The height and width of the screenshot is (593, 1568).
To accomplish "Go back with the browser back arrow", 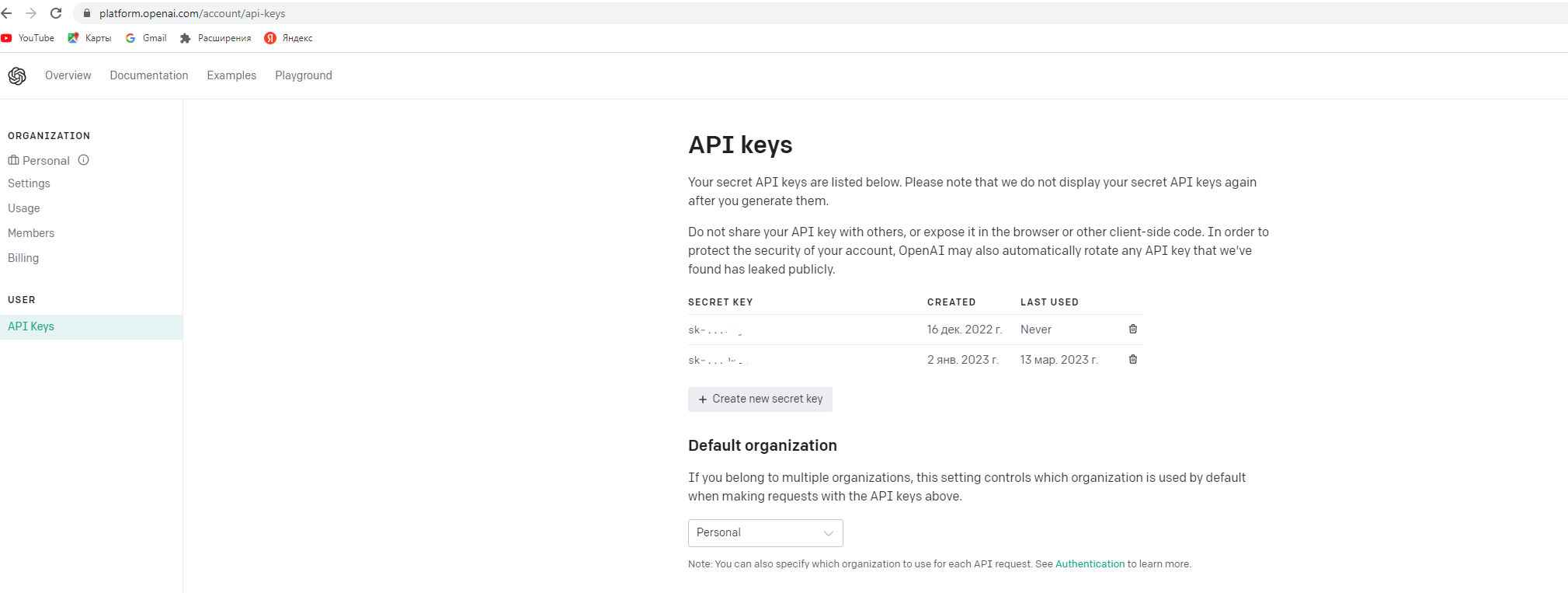I will (7, 13).
